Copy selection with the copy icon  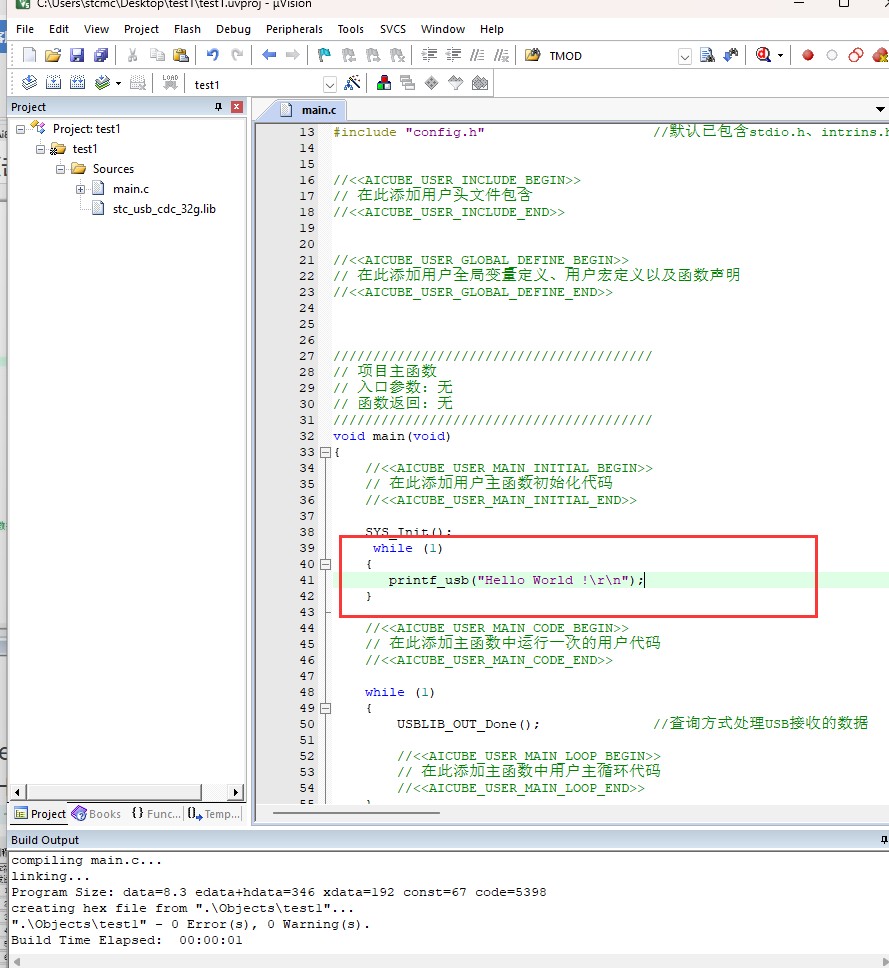[x=157, y=56]
